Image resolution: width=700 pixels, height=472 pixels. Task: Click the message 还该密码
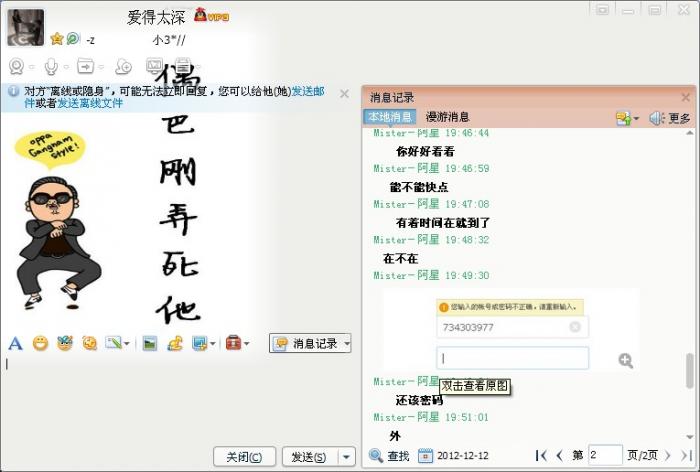(419, 400)
